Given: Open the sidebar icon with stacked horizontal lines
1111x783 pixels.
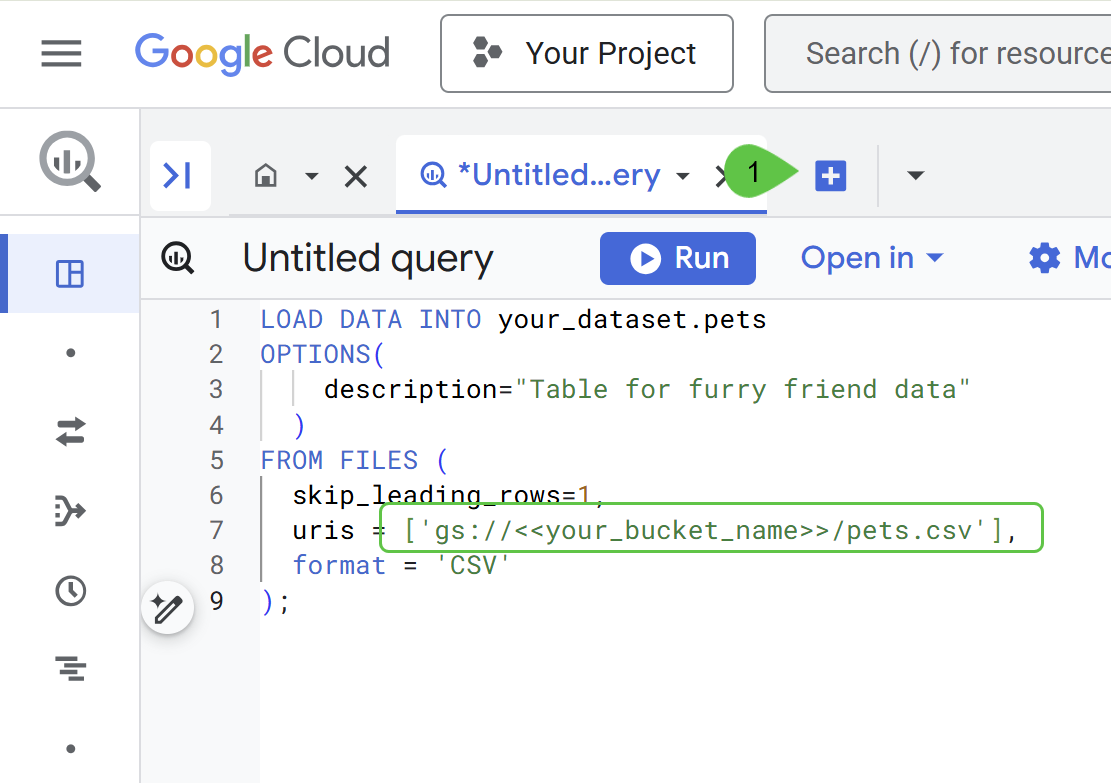Looking at the screenshot, I should pyautogui.click(x=71, y=669).
